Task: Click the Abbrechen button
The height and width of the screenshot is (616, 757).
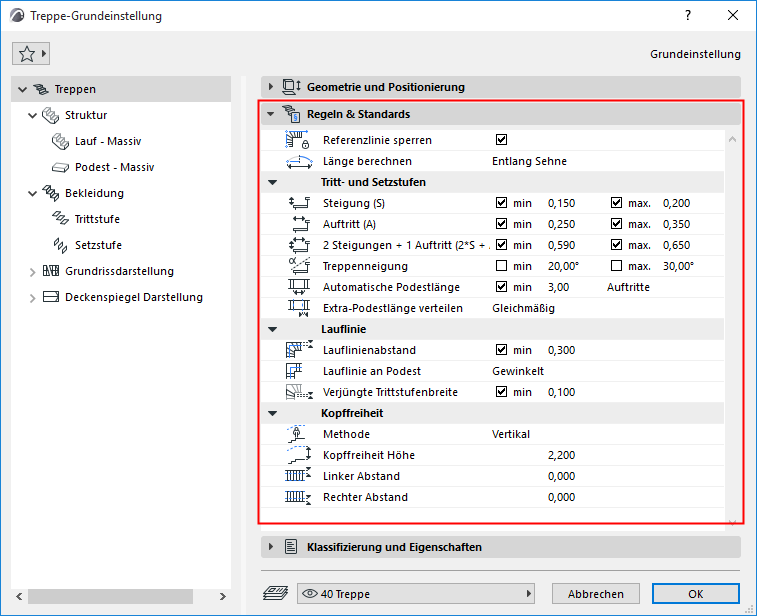Action: coord(596,594)
